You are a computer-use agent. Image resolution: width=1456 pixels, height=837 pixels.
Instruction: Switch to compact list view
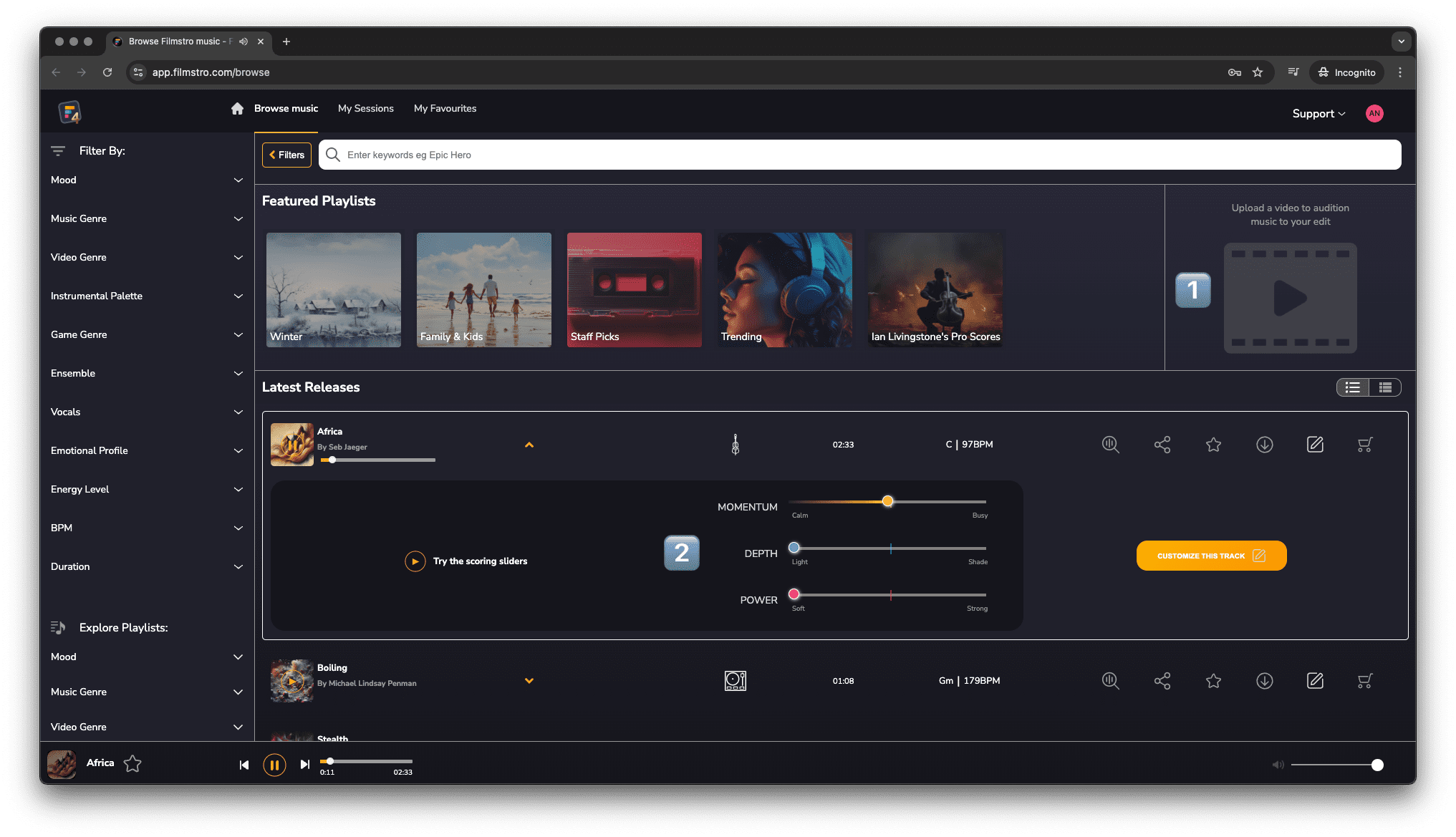[1385, 387]
